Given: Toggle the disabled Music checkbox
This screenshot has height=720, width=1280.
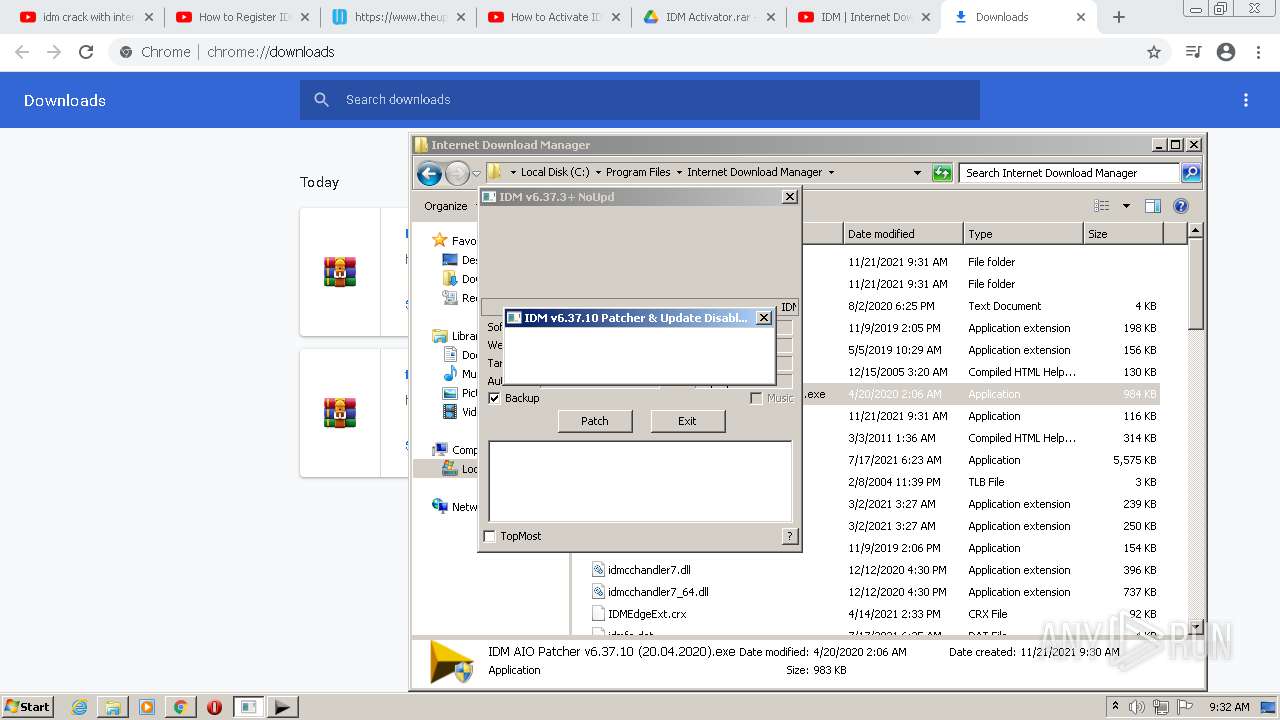Looking at the screenshot, I should click(x=756, y=398).
